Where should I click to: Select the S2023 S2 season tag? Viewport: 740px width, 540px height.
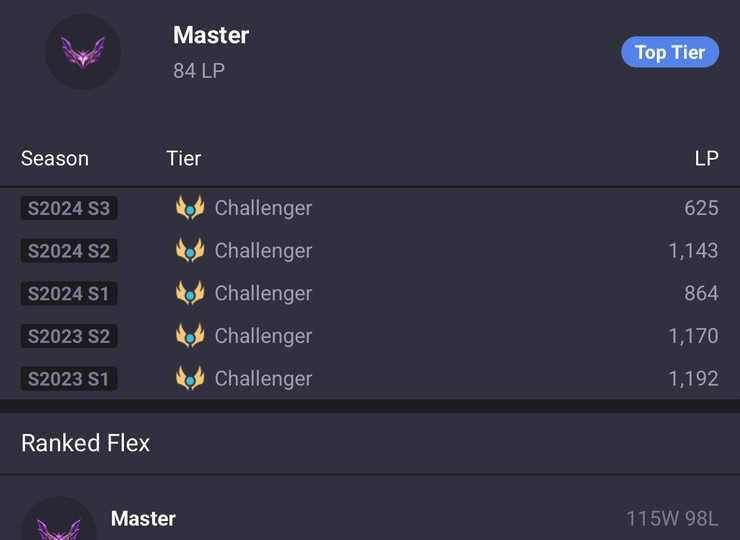(x=69, y=336)
